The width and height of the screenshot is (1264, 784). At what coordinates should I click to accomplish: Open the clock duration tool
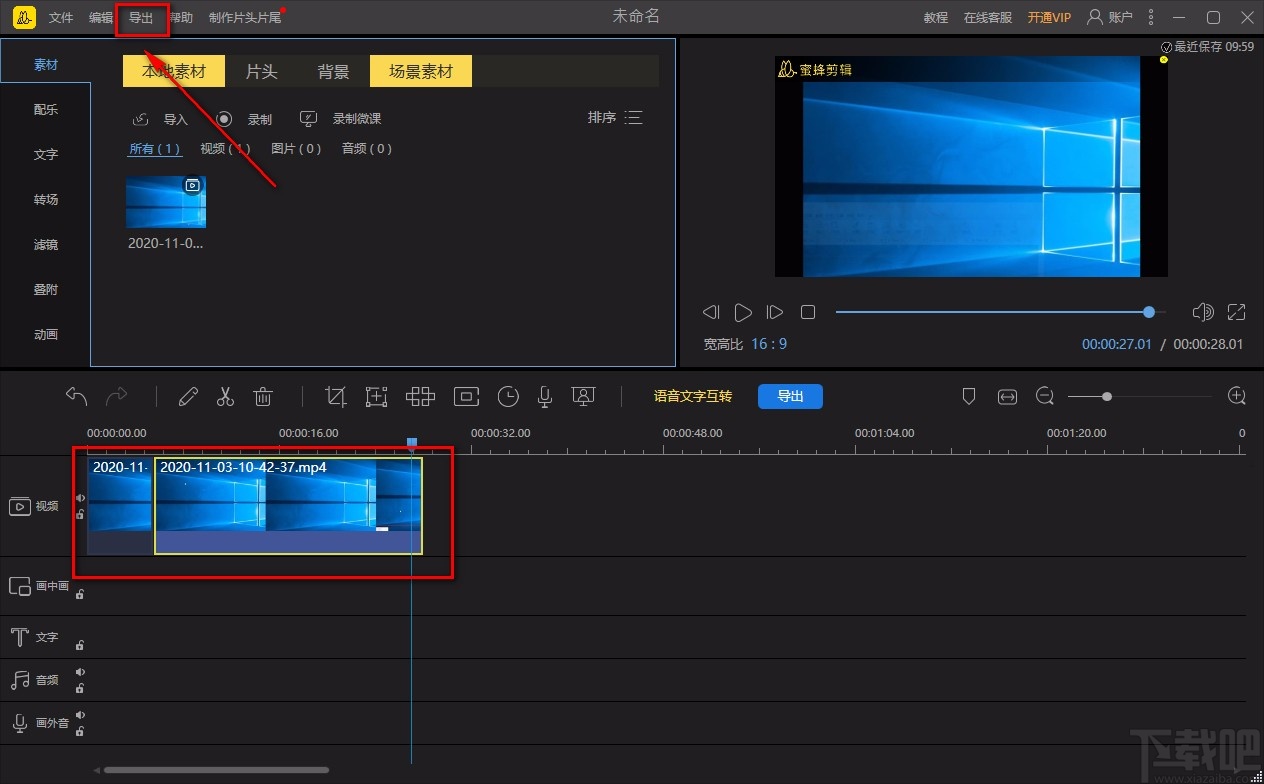508,397
